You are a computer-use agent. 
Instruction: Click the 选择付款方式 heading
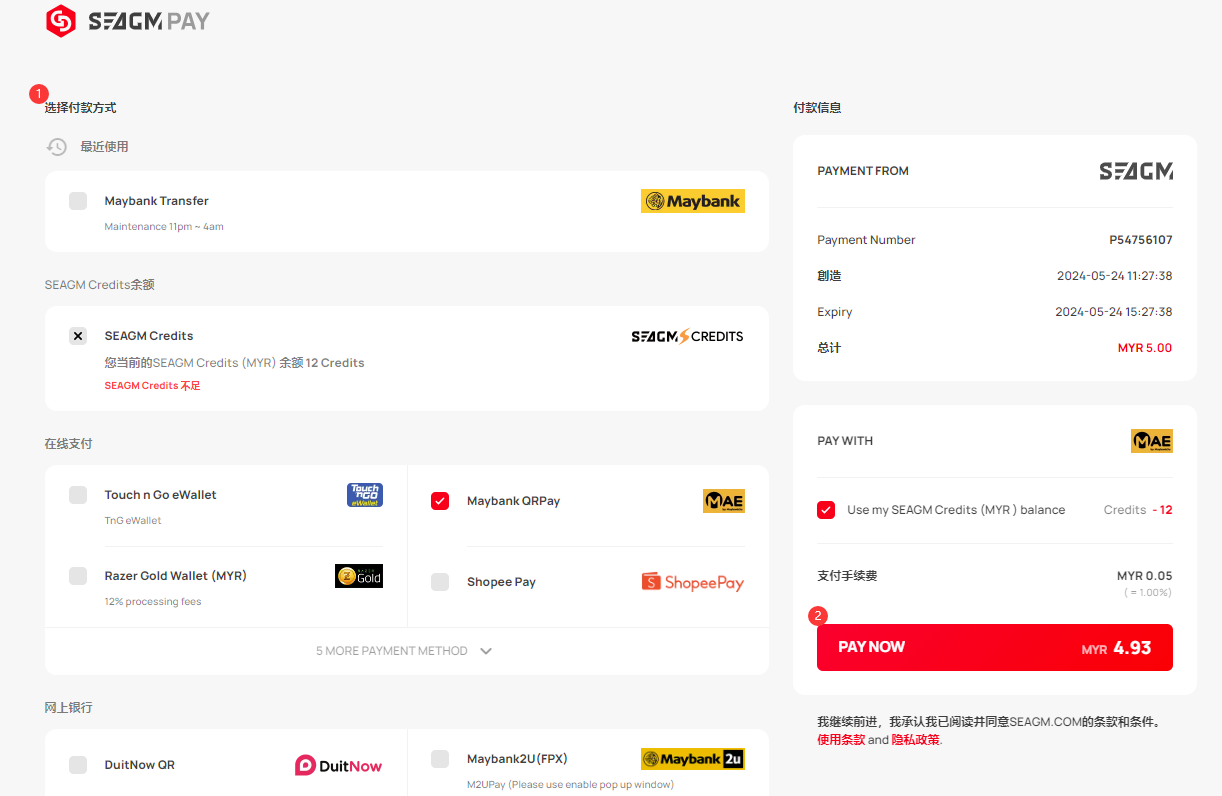click(x=81, y=108)
